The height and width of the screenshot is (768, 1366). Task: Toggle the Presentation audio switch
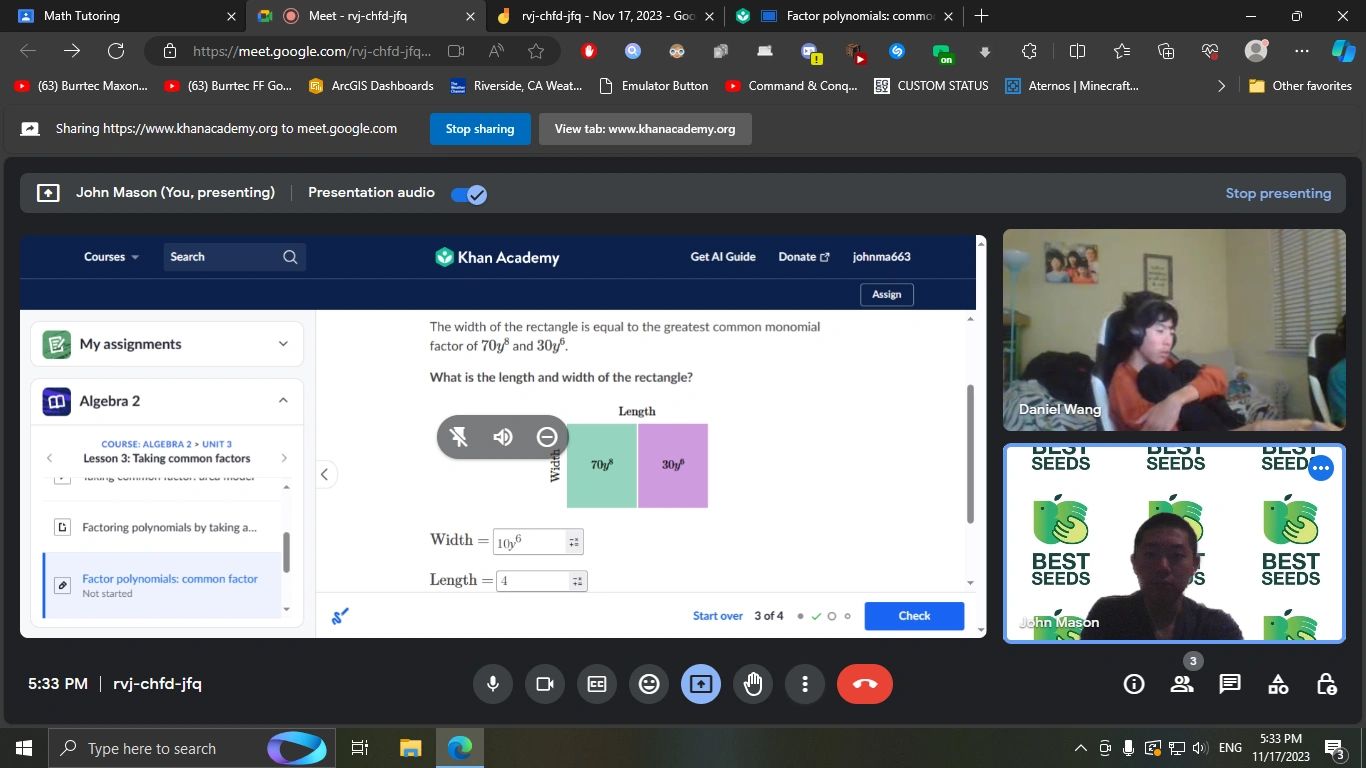[468, 194]
